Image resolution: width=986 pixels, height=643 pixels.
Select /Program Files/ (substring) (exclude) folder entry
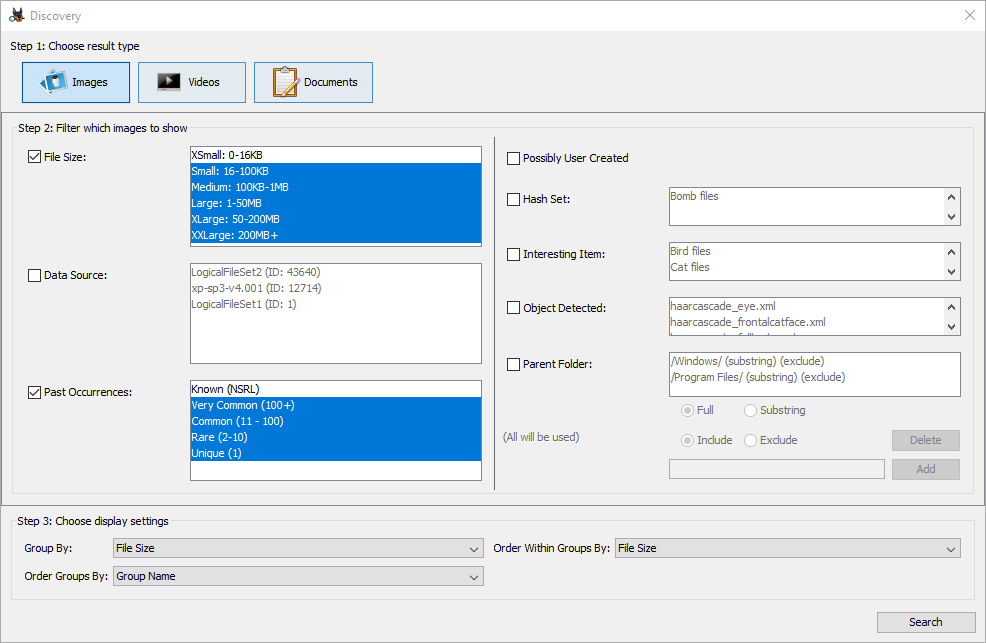(x=814, y=377)
